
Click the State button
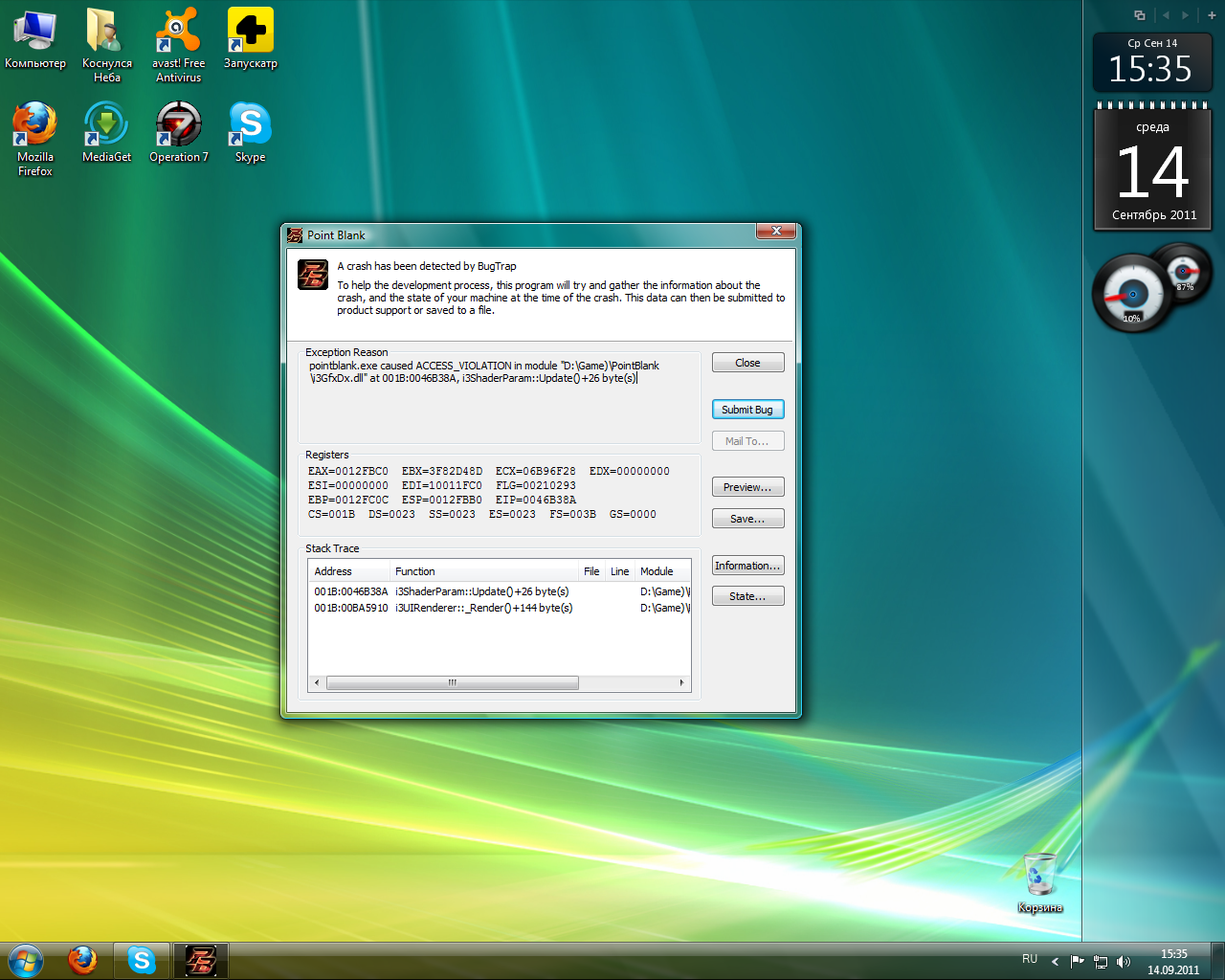[747, 596]
